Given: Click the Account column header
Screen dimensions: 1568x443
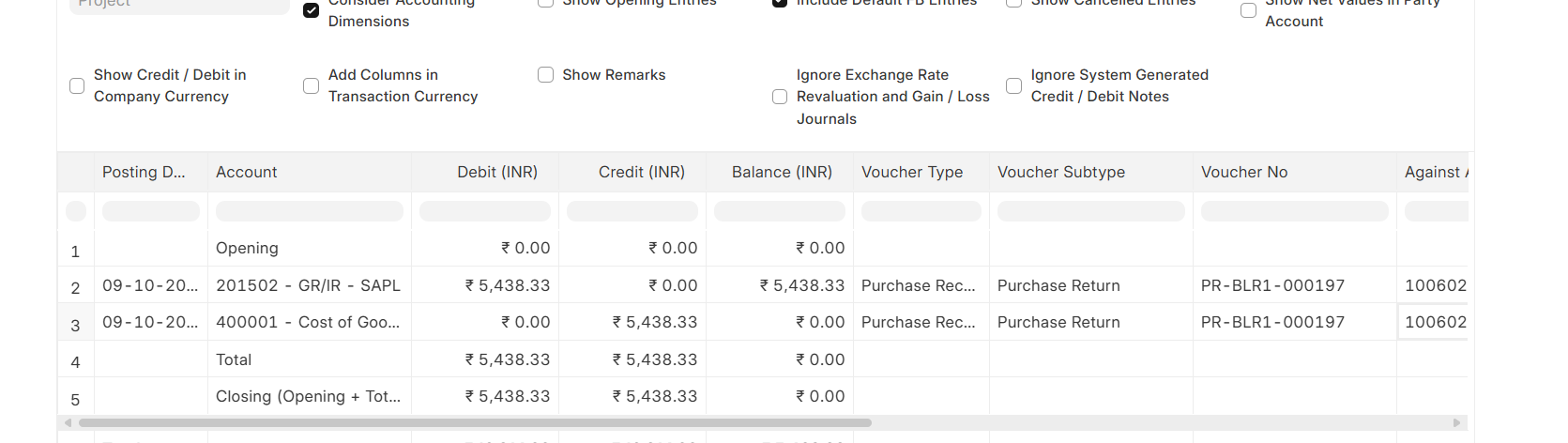Looking at the screenshot, I should (247, 173).
